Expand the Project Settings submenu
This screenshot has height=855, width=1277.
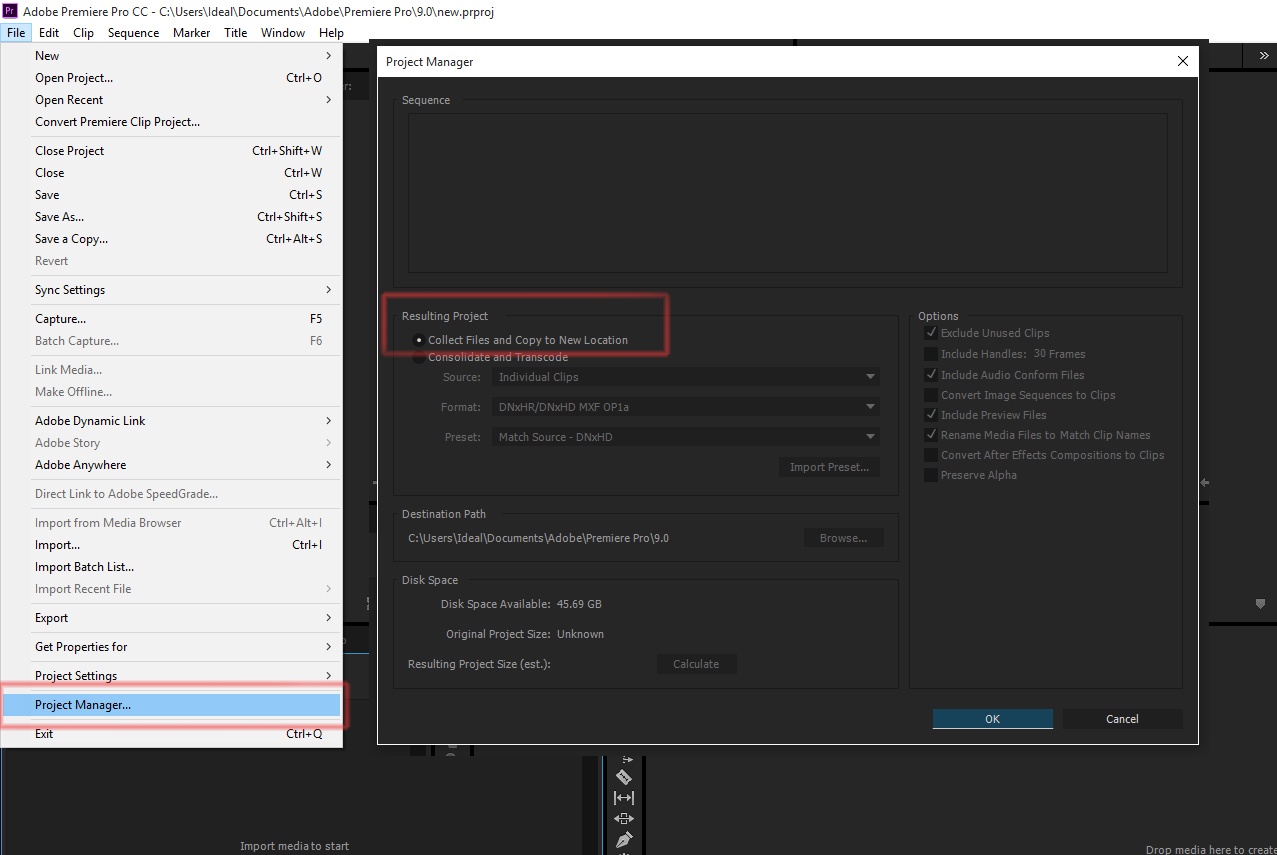tap(172, 676)
